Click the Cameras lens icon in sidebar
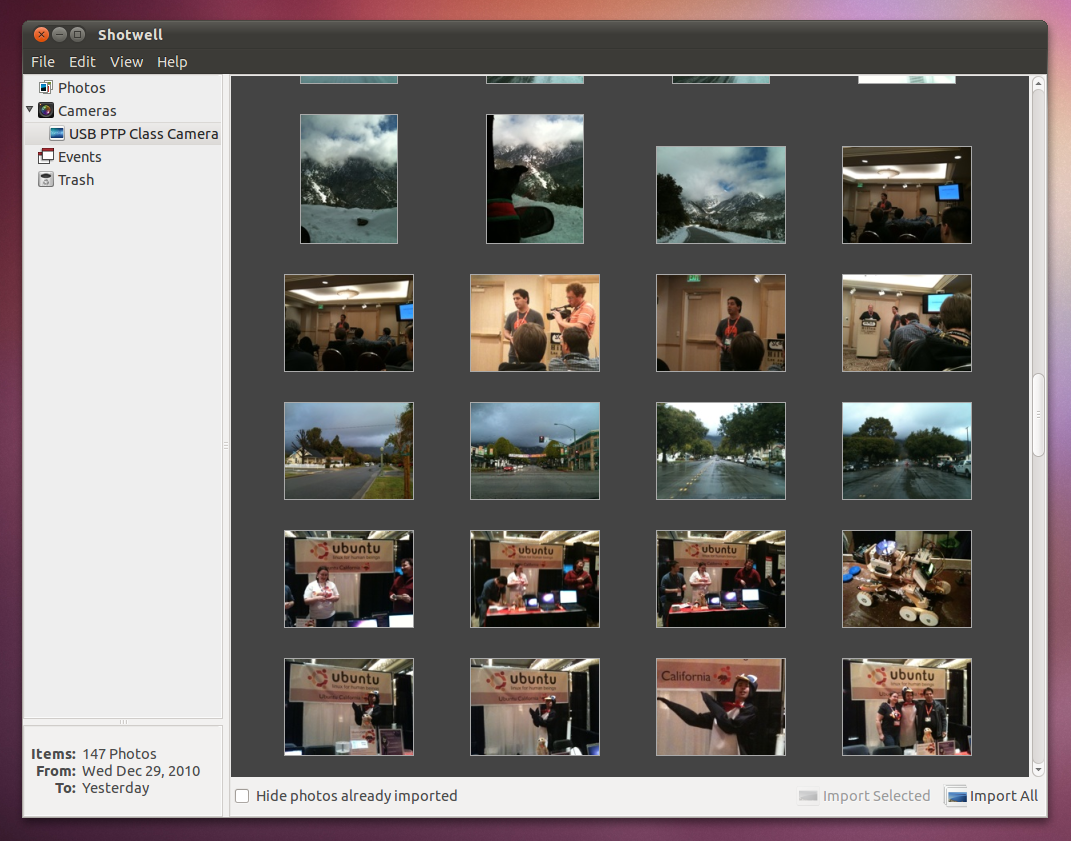The image size is (1071, 841). (x=46, y=111)
